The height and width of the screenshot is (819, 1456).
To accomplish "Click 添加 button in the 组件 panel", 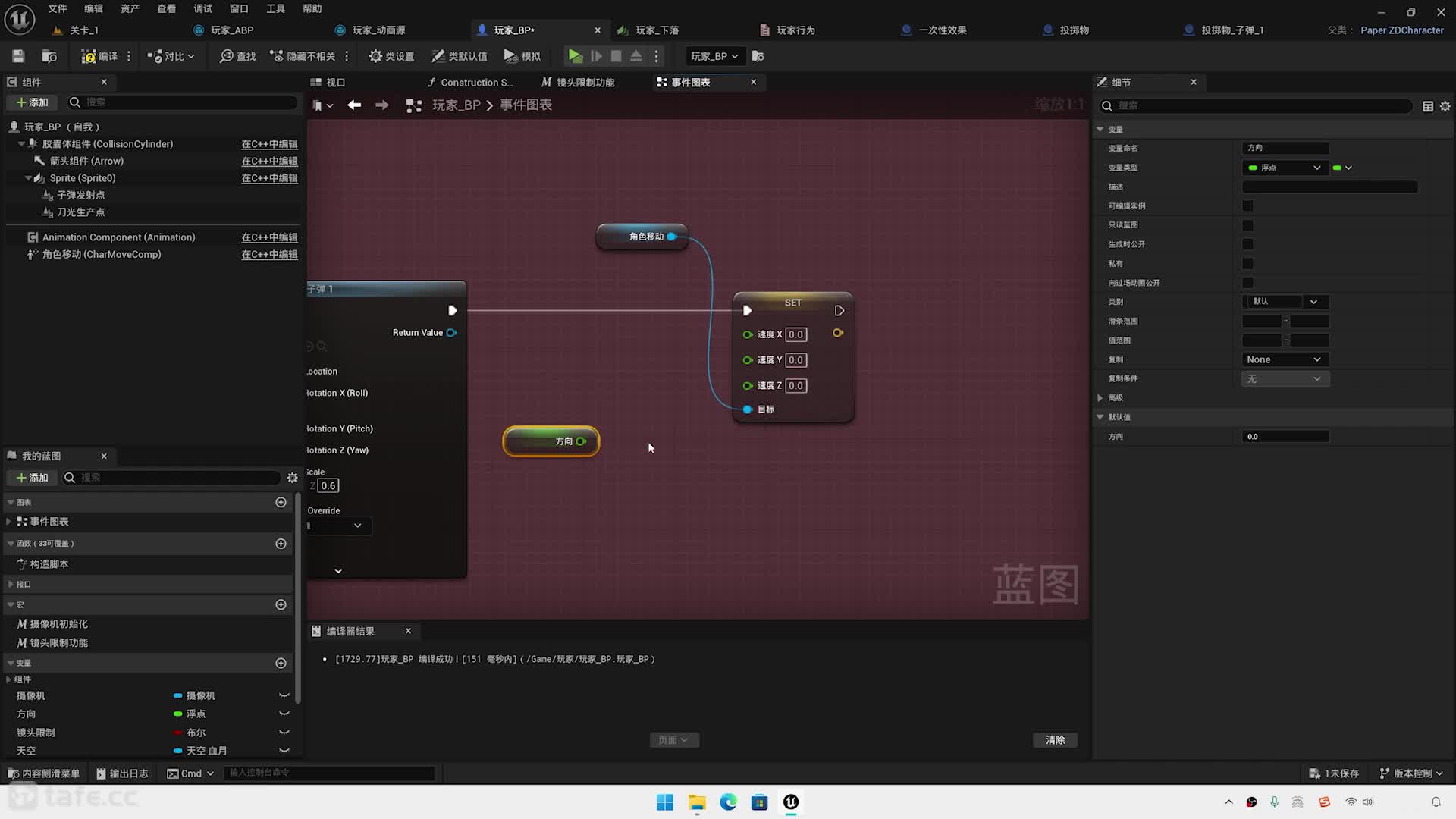I will coord(32,102).
